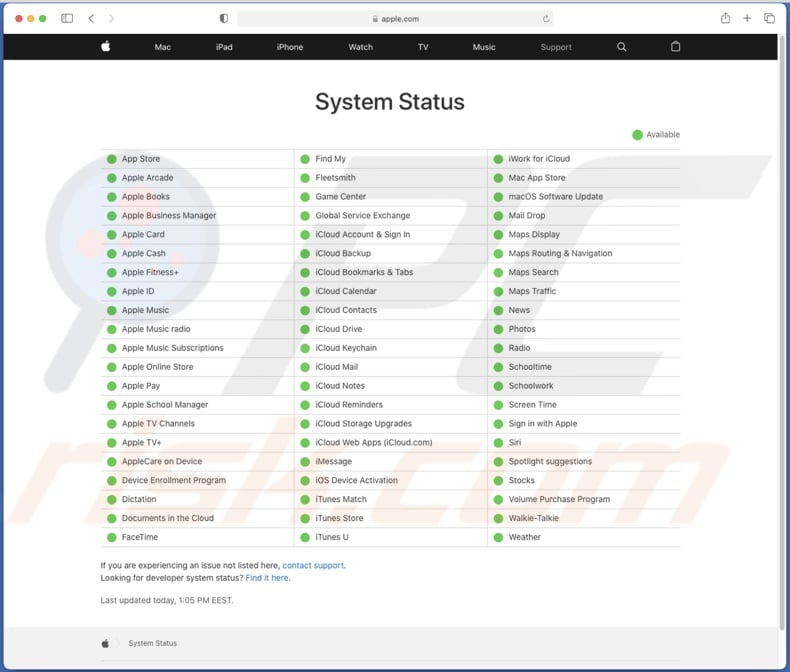Click the status dot beside iCloud Mail
This screenshot has width=790, height=672.
coord(305,367)
